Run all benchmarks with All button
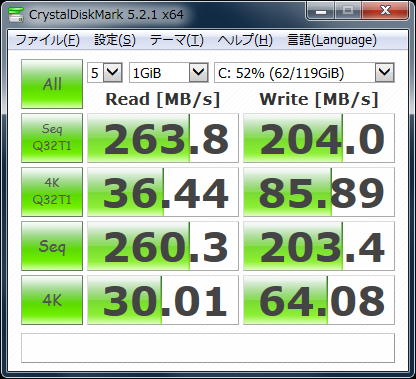This screenshot has width=416, height=379. point(52,84)
